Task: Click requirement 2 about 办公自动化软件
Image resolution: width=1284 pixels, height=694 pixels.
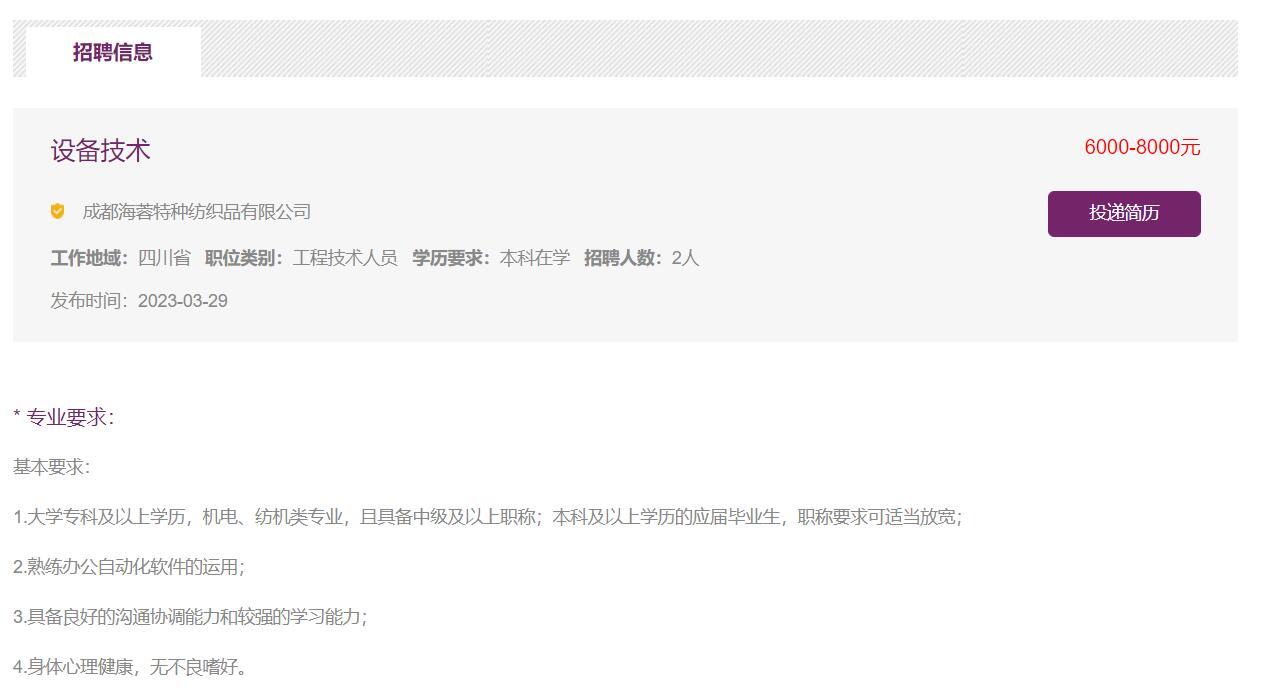Action: [129, 567]
